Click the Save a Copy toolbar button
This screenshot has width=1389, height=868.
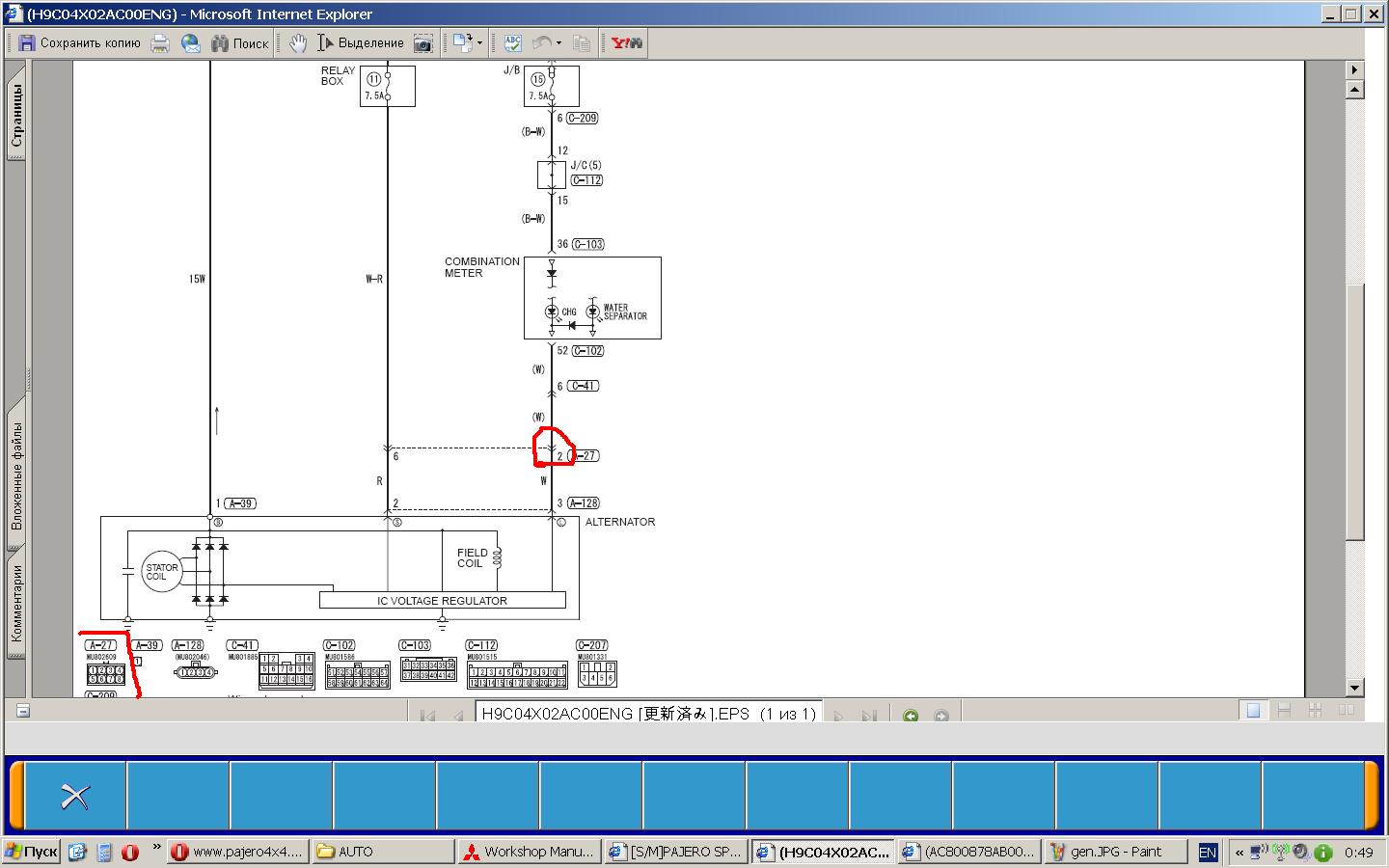point(79,43)
